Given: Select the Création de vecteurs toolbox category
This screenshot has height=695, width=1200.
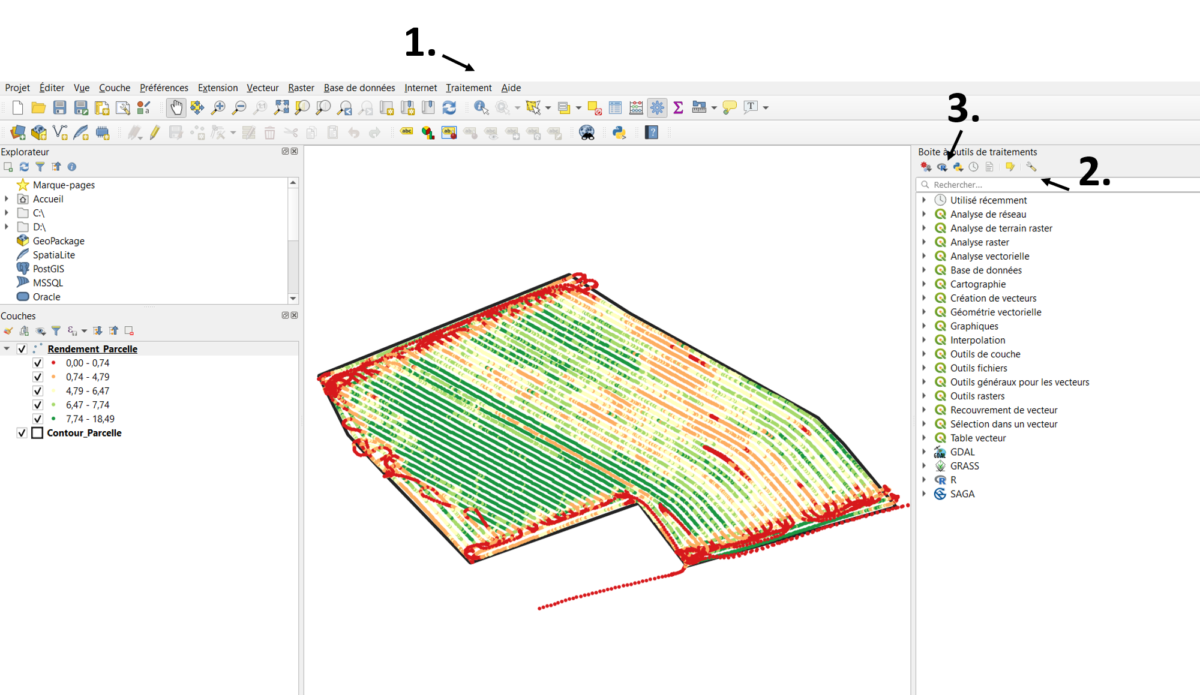Looking at the screenshot, I should pyautogui.click(x=994, y=298).
